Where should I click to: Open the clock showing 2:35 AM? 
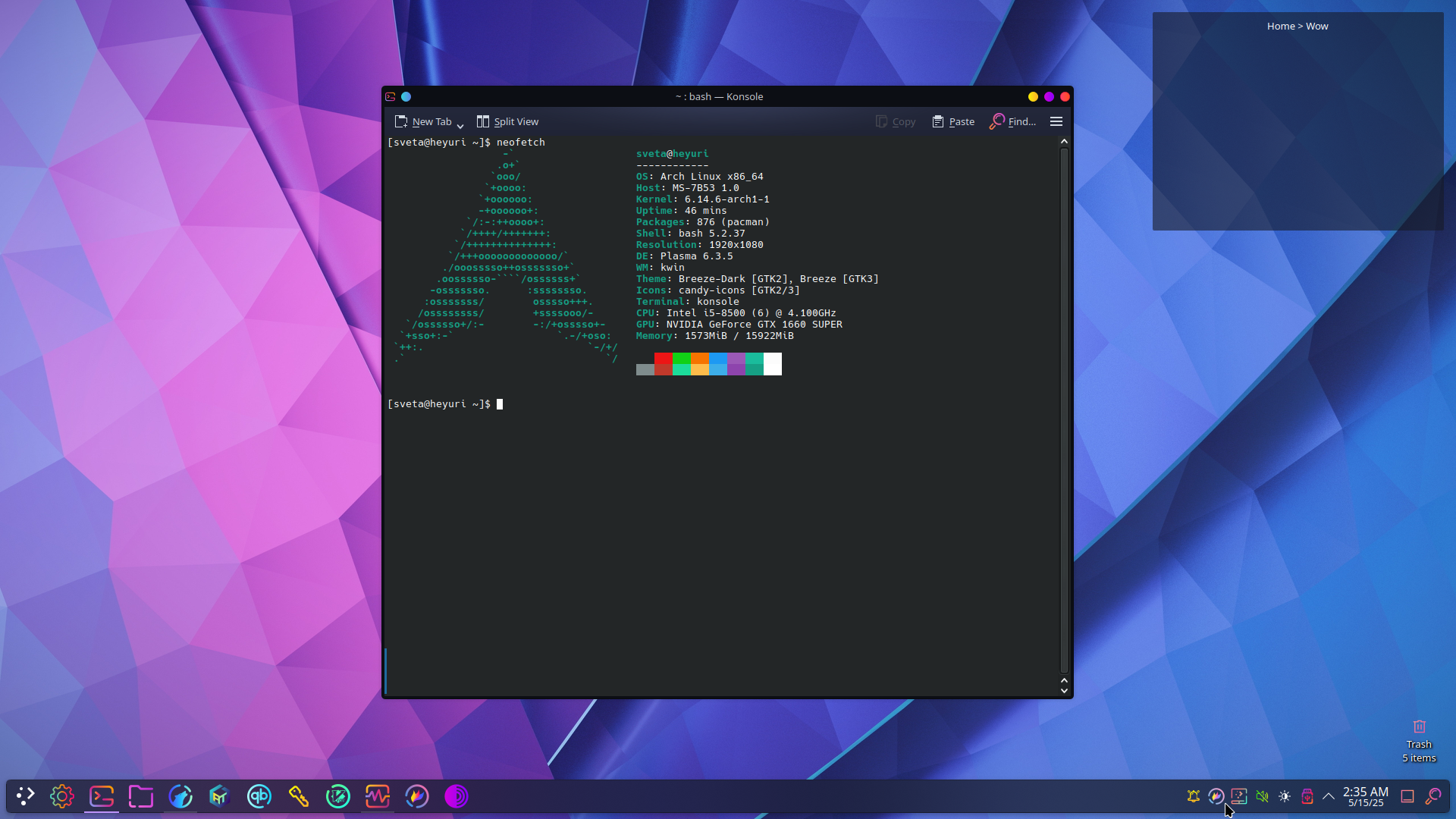click(x=1366, y=796)
